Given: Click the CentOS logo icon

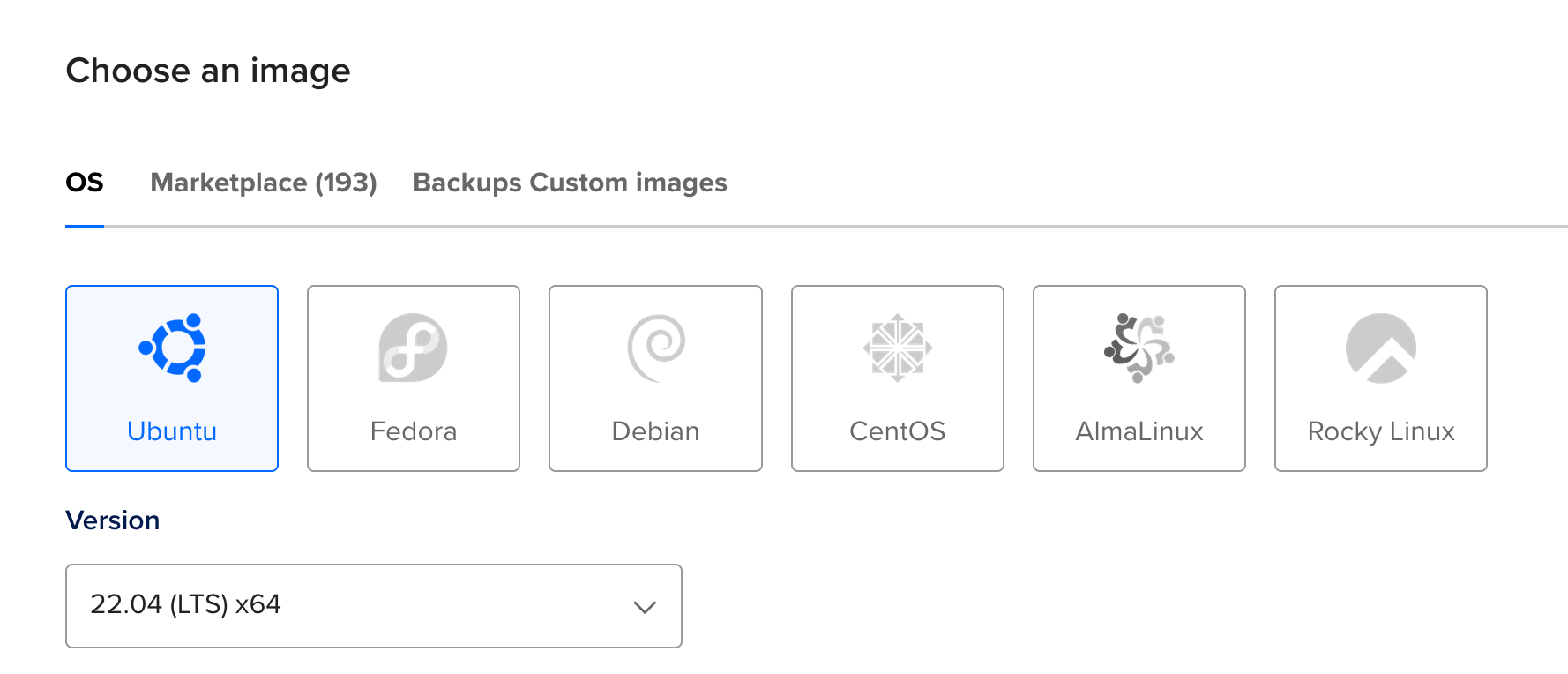Looking at the screenshot, I should [x=898, y=348].
